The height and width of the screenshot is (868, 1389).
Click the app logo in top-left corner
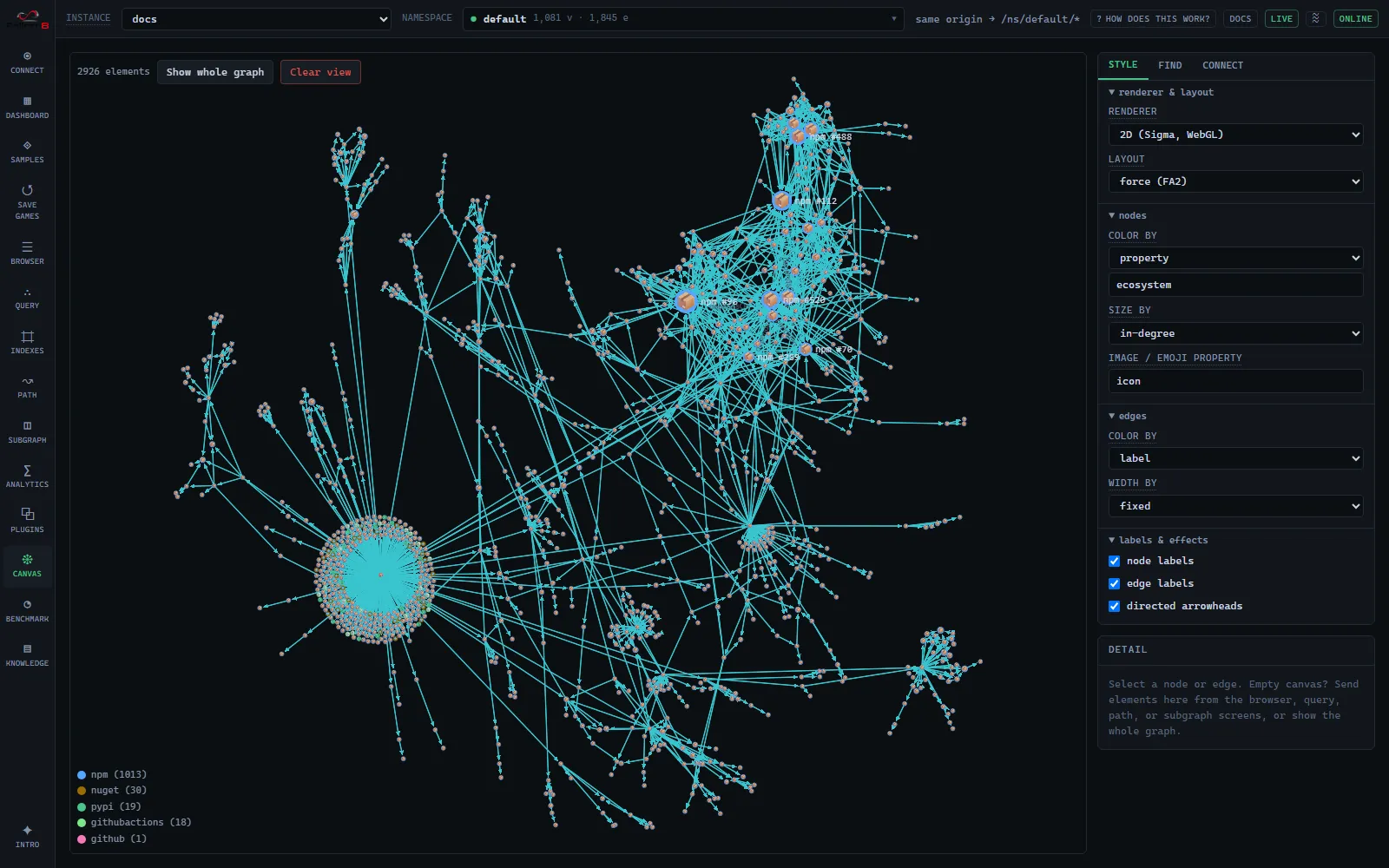27,19
